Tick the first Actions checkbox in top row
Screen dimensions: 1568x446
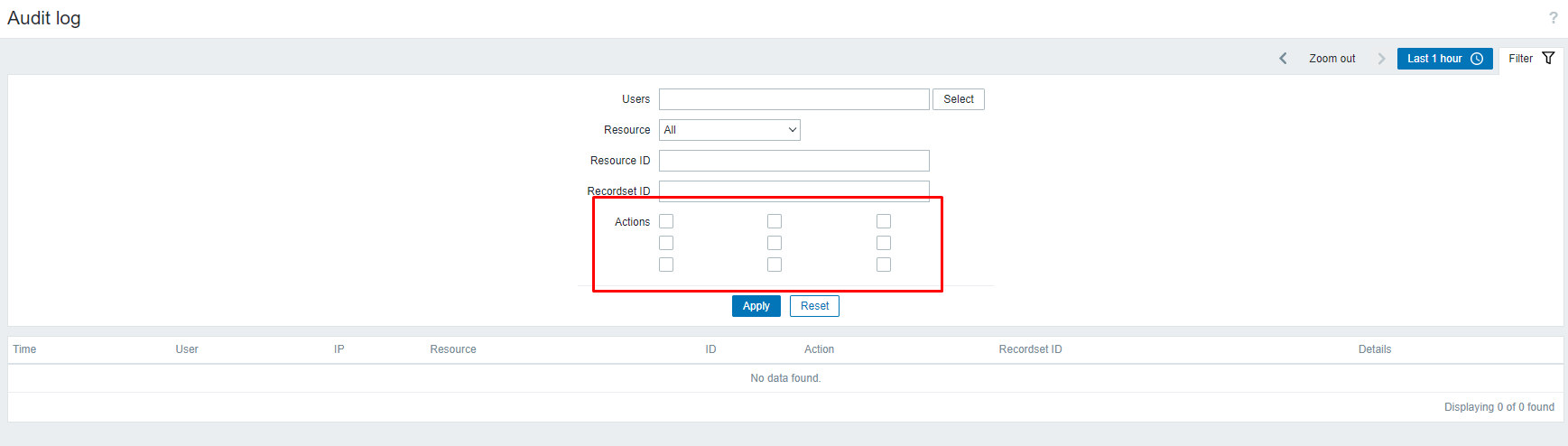pos(666,221)
